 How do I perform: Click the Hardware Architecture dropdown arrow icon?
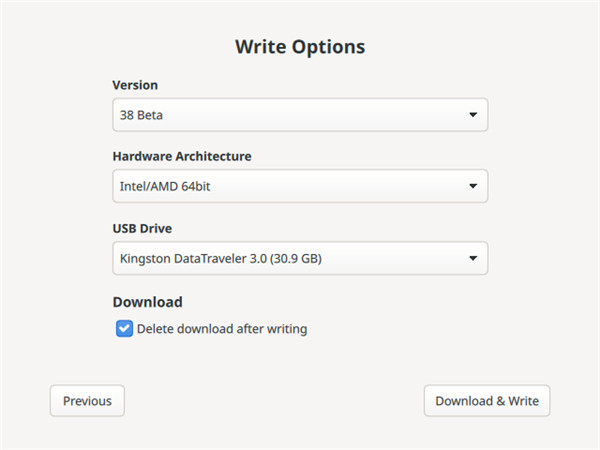click(x=473, y=186)
